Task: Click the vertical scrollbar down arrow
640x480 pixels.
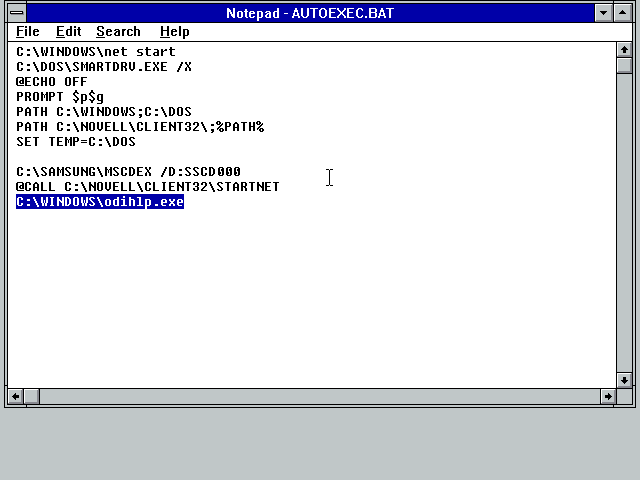Action: [624, 380]
